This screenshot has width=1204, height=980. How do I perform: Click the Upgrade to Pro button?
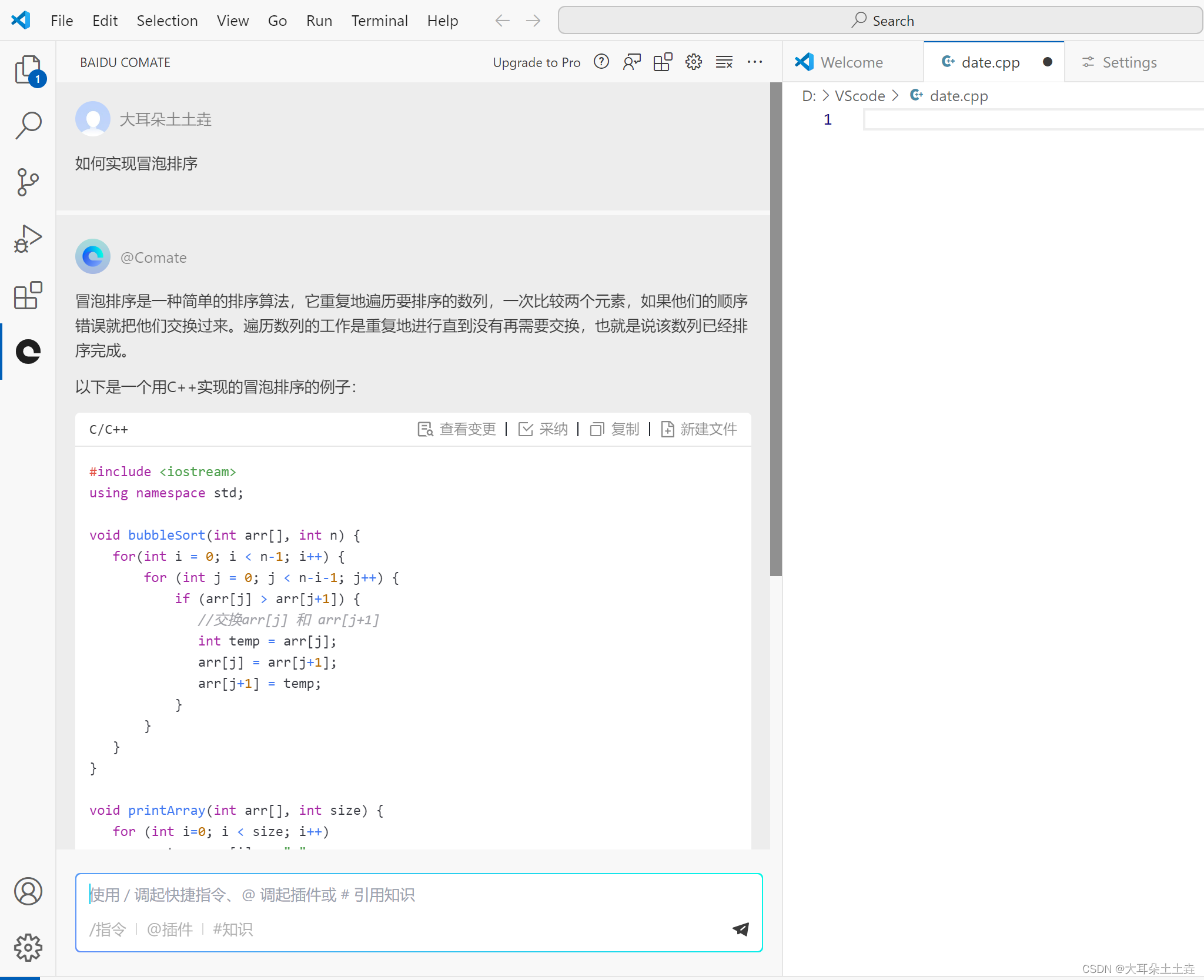[537, 62]
